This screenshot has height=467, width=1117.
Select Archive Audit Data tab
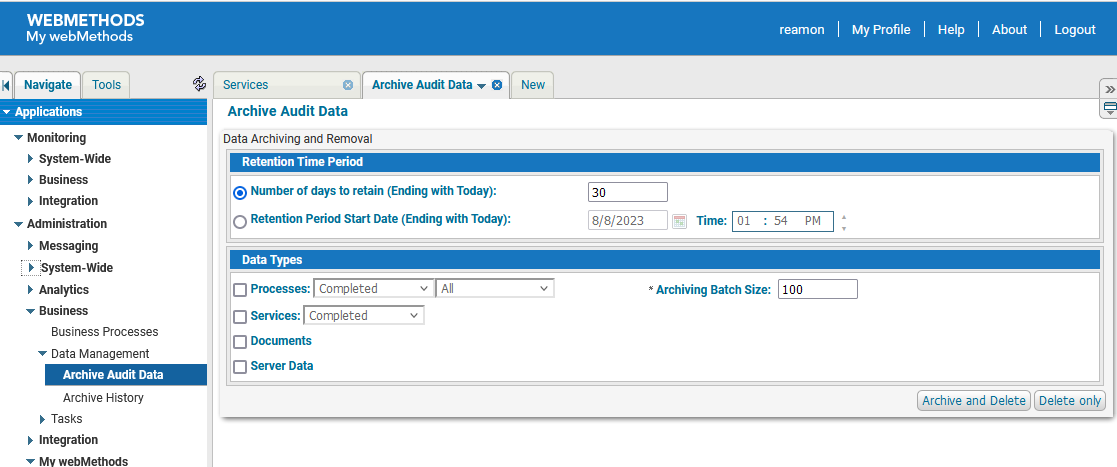click(422, 85)
